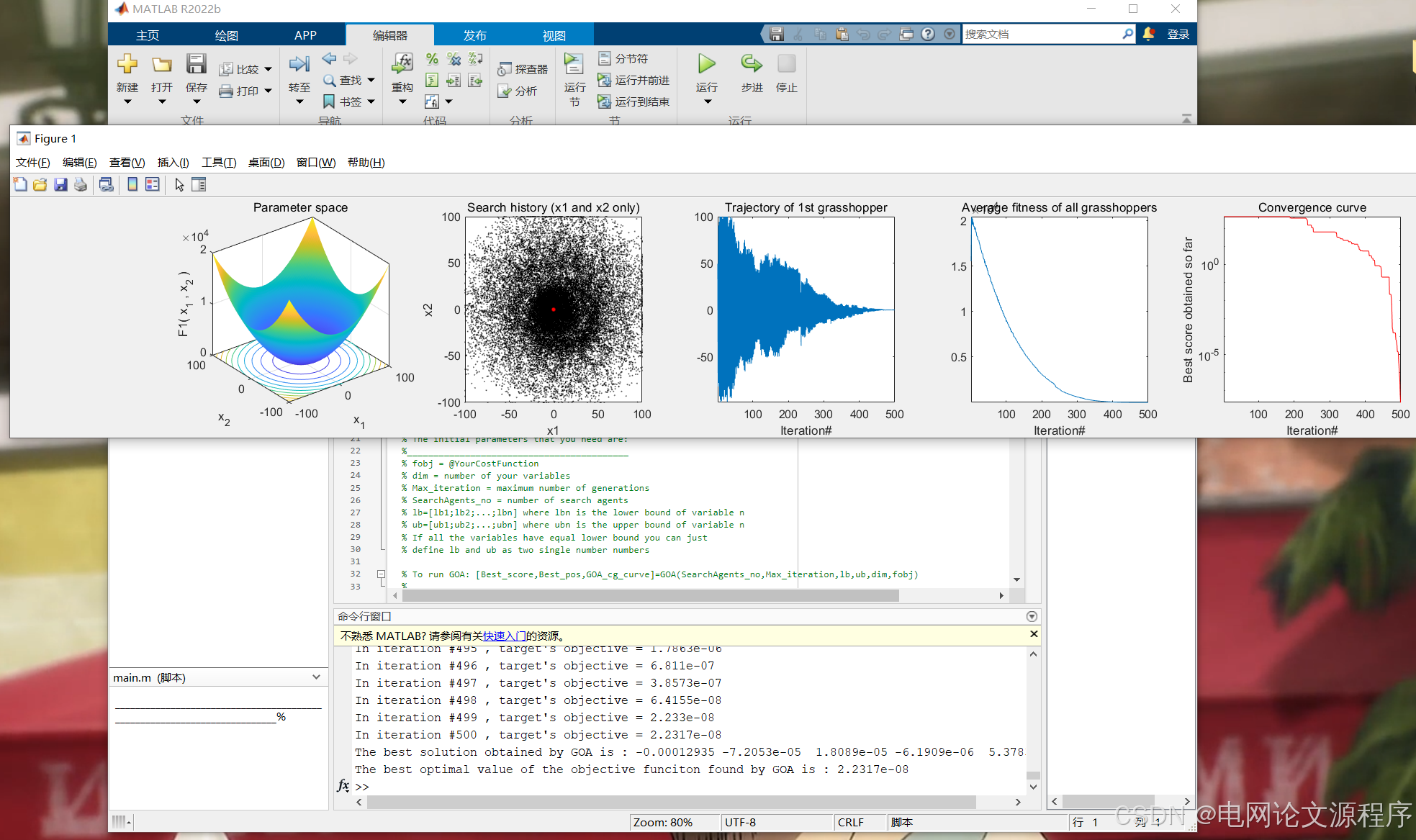Viewport: 1416px width, 840px height.
Task: Save the figure with the floppy disk icon
Action: (60, 184)
